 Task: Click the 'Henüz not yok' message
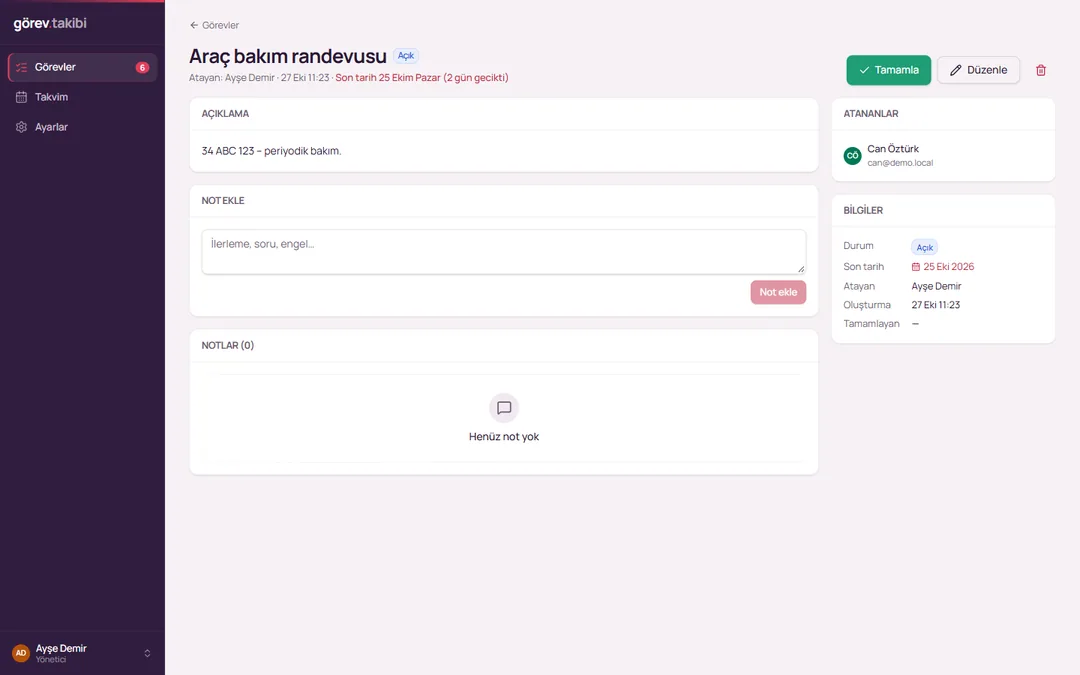point(504,437)
